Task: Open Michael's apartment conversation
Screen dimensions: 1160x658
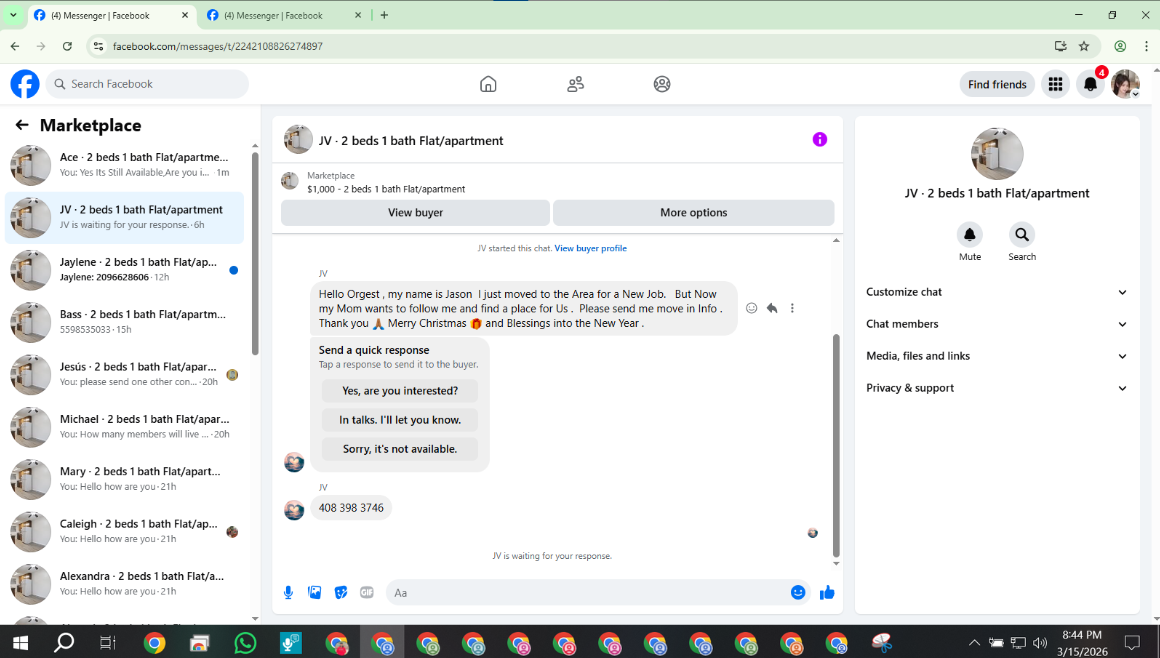Action: coord(124,427)
